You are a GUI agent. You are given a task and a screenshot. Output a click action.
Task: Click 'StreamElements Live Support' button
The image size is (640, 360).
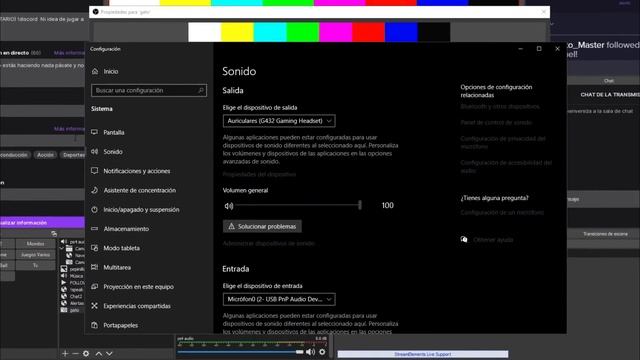coord(423,354)
